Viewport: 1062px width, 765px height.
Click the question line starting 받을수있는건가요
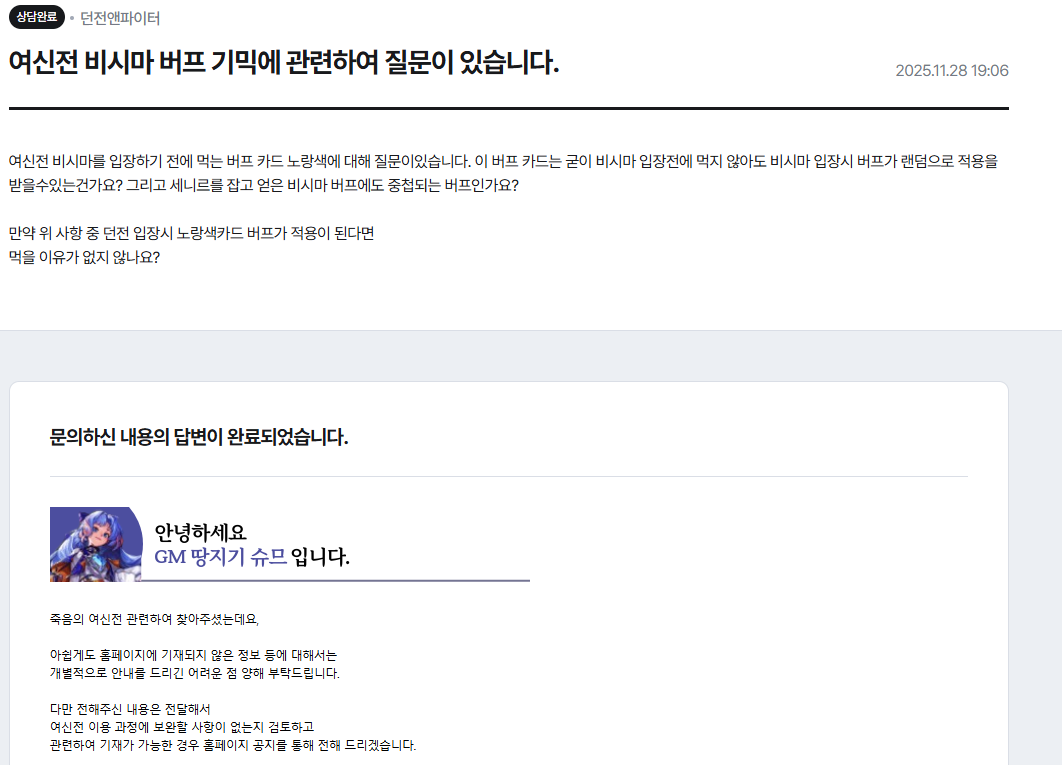pyautogui.click(x=263, y=186)
